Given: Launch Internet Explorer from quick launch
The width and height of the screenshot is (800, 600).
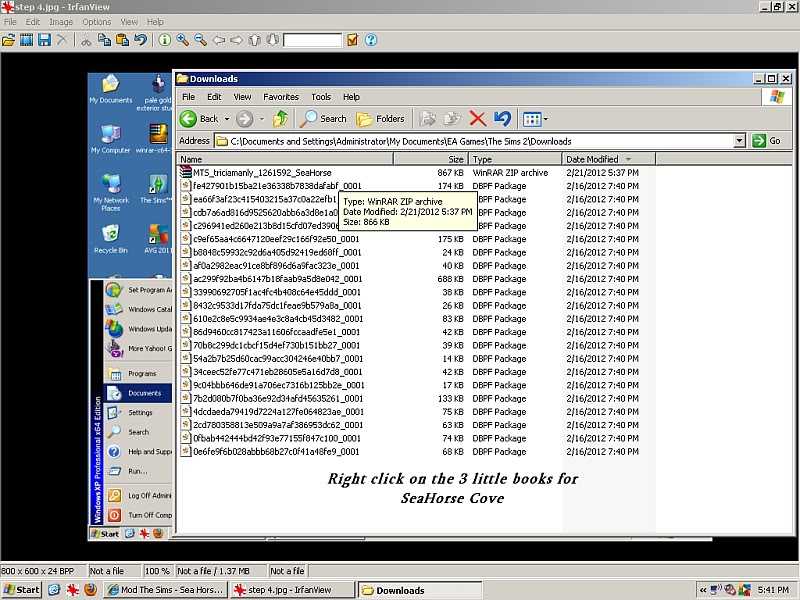Looking at the screenshot, I should [54, 590].
